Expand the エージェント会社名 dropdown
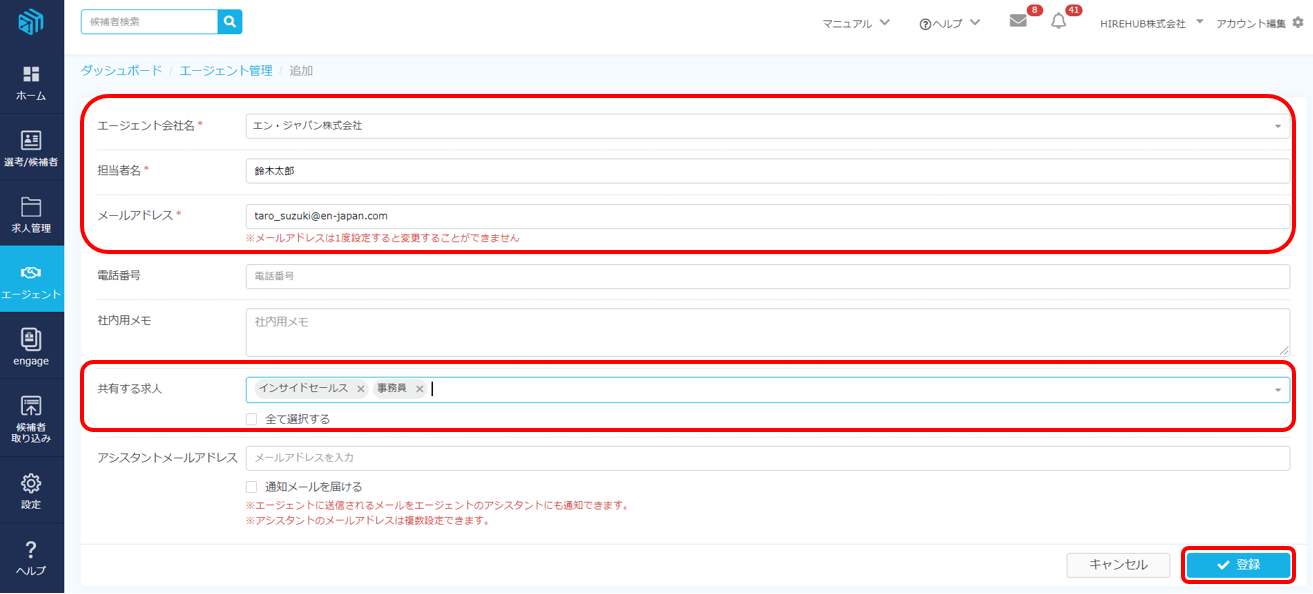Image resolution: width=1313 pixels, height=594 pixels. [x=1278, y=126]
